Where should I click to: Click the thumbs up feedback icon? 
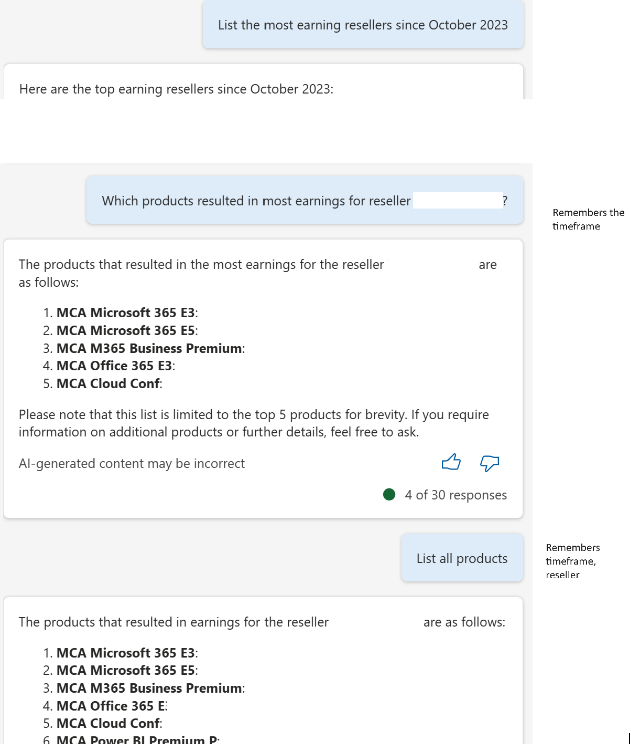[x=452, y=462]
